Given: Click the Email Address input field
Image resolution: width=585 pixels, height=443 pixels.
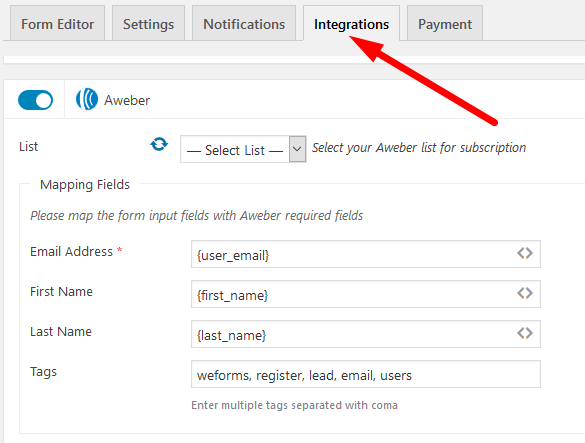Looking at the screenshot, I should click(x=366, y=254).
